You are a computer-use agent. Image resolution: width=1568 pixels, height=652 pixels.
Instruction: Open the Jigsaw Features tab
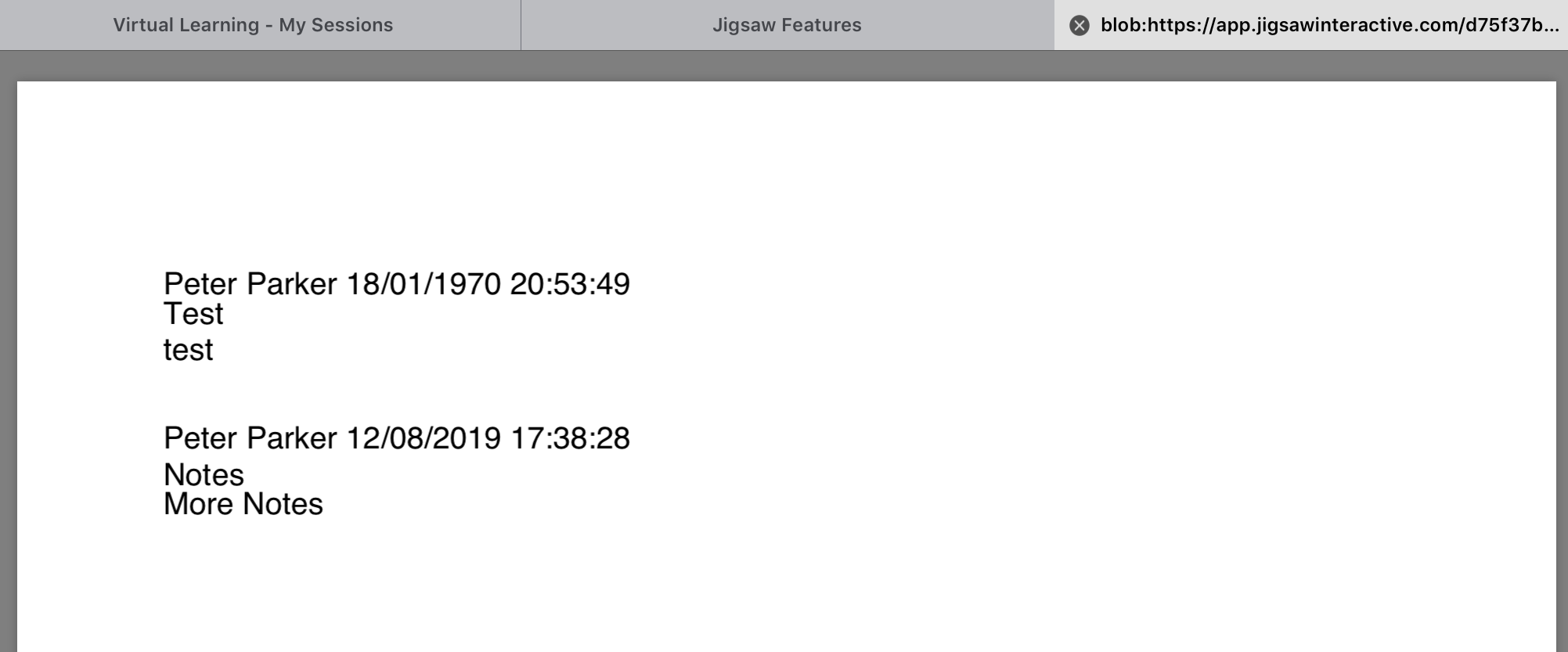click(x=787, y=25)
